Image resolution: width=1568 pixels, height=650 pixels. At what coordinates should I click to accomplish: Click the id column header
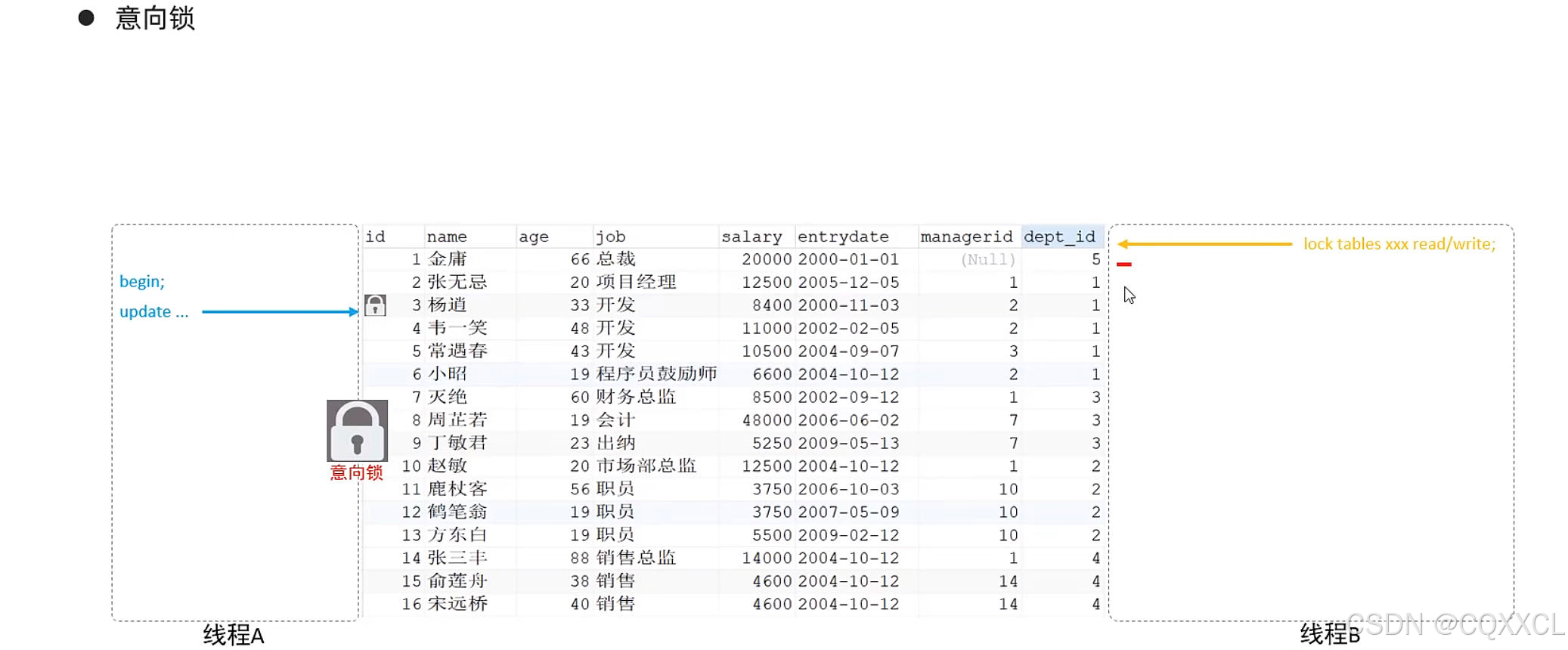click(x=376, y=237)
